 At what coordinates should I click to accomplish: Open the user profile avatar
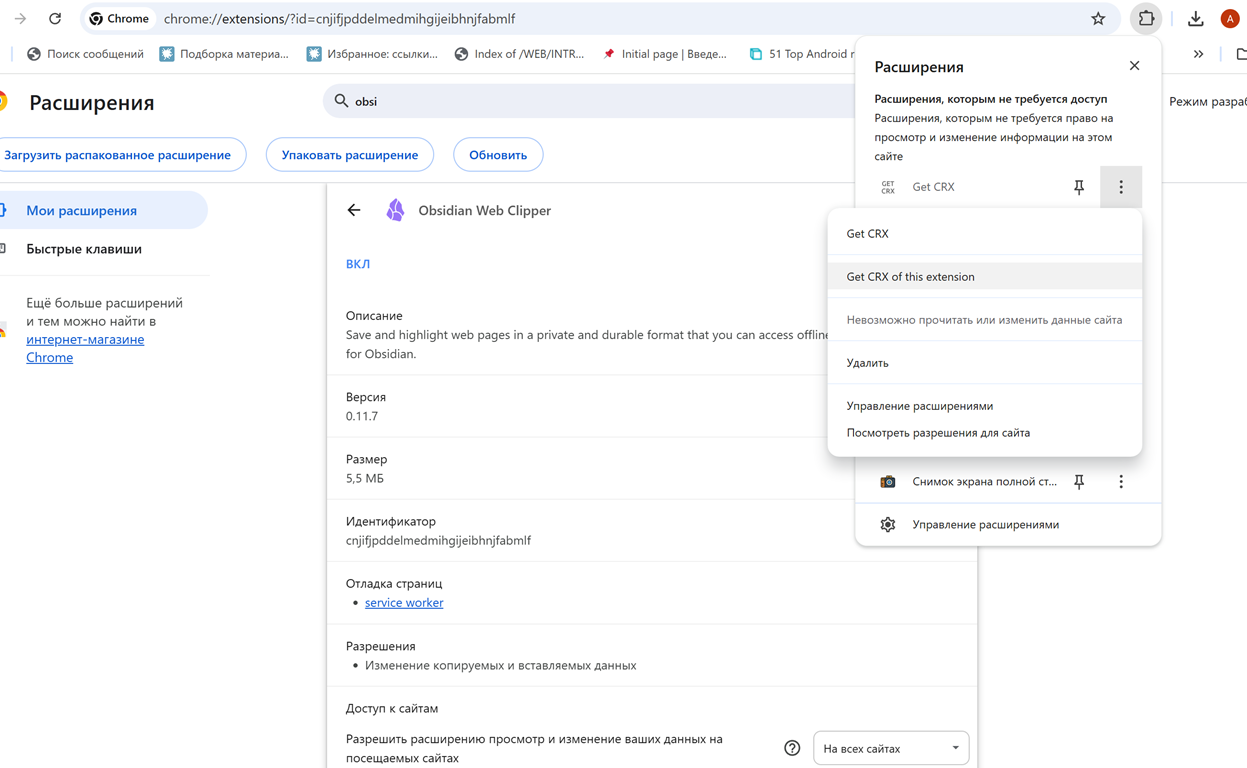(1230, 18)
